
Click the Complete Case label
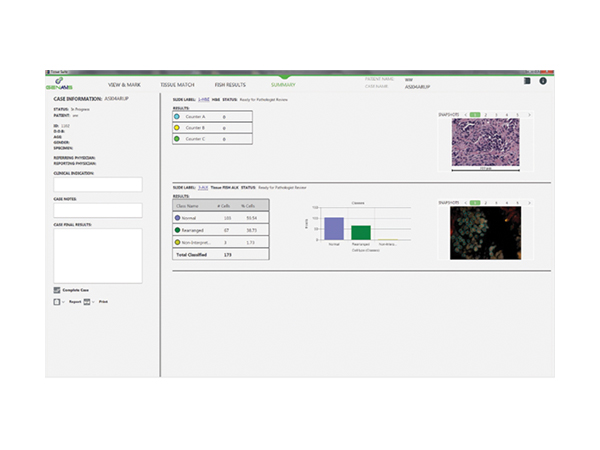(75, 290)
